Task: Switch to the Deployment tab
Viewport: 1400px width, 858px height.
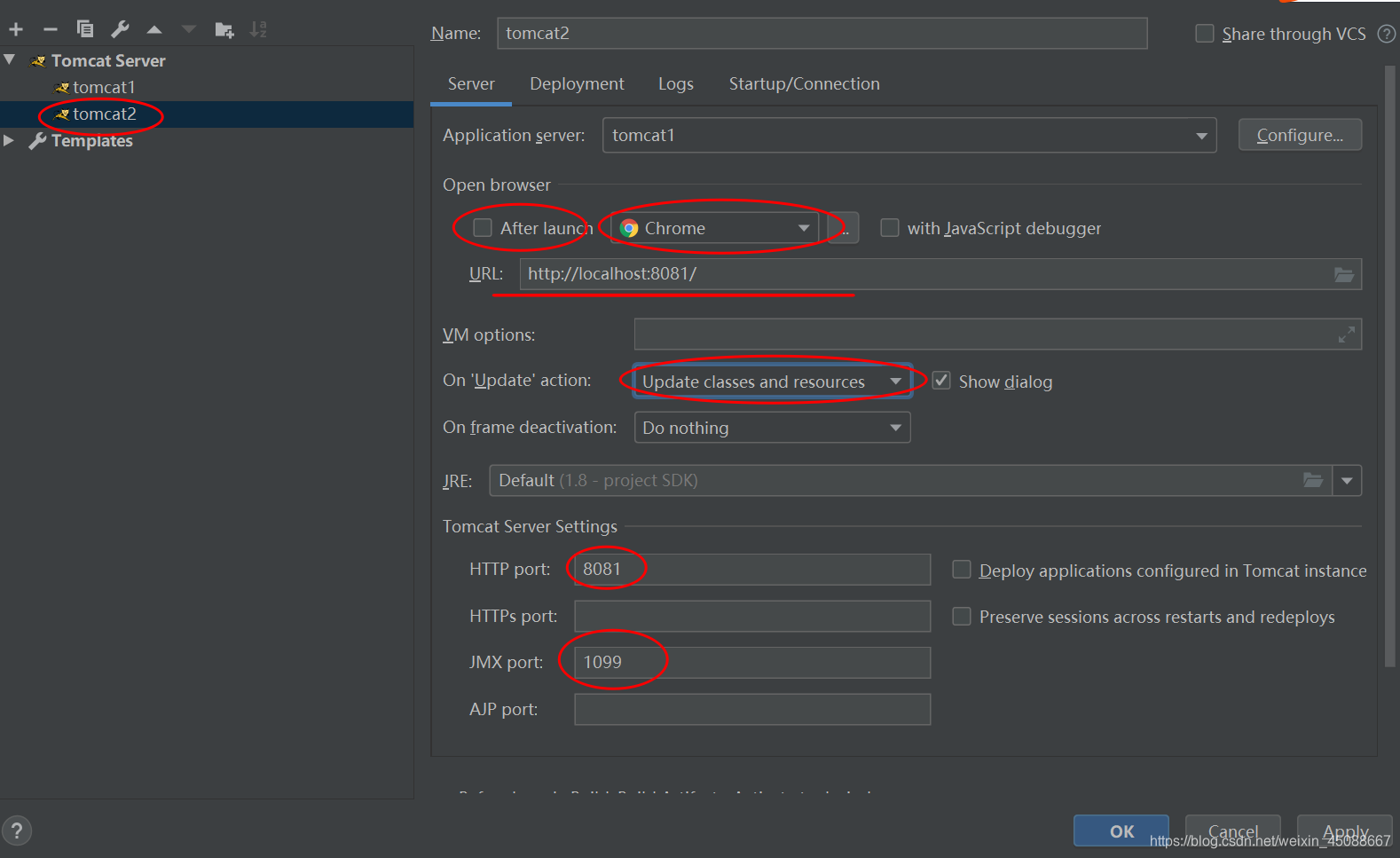Action: pyautogui.click(x=577, y=83)
